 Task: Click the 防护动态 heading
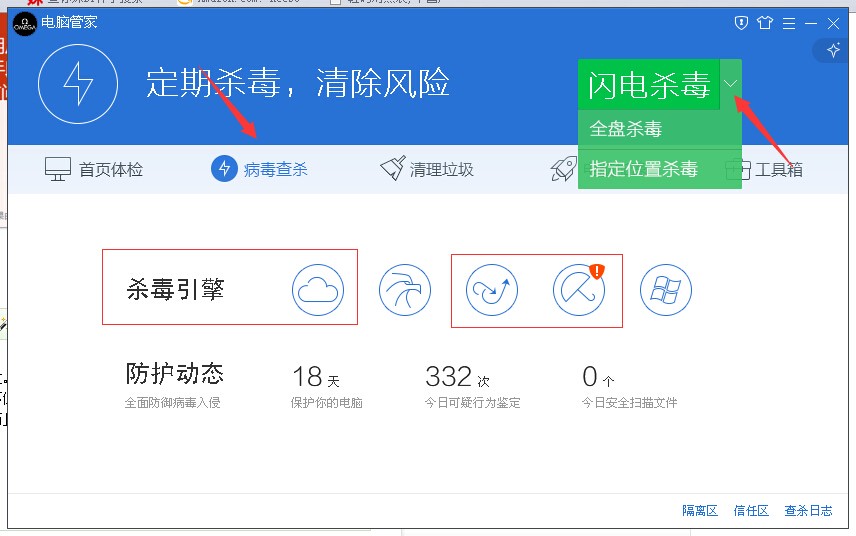(175, 374)
